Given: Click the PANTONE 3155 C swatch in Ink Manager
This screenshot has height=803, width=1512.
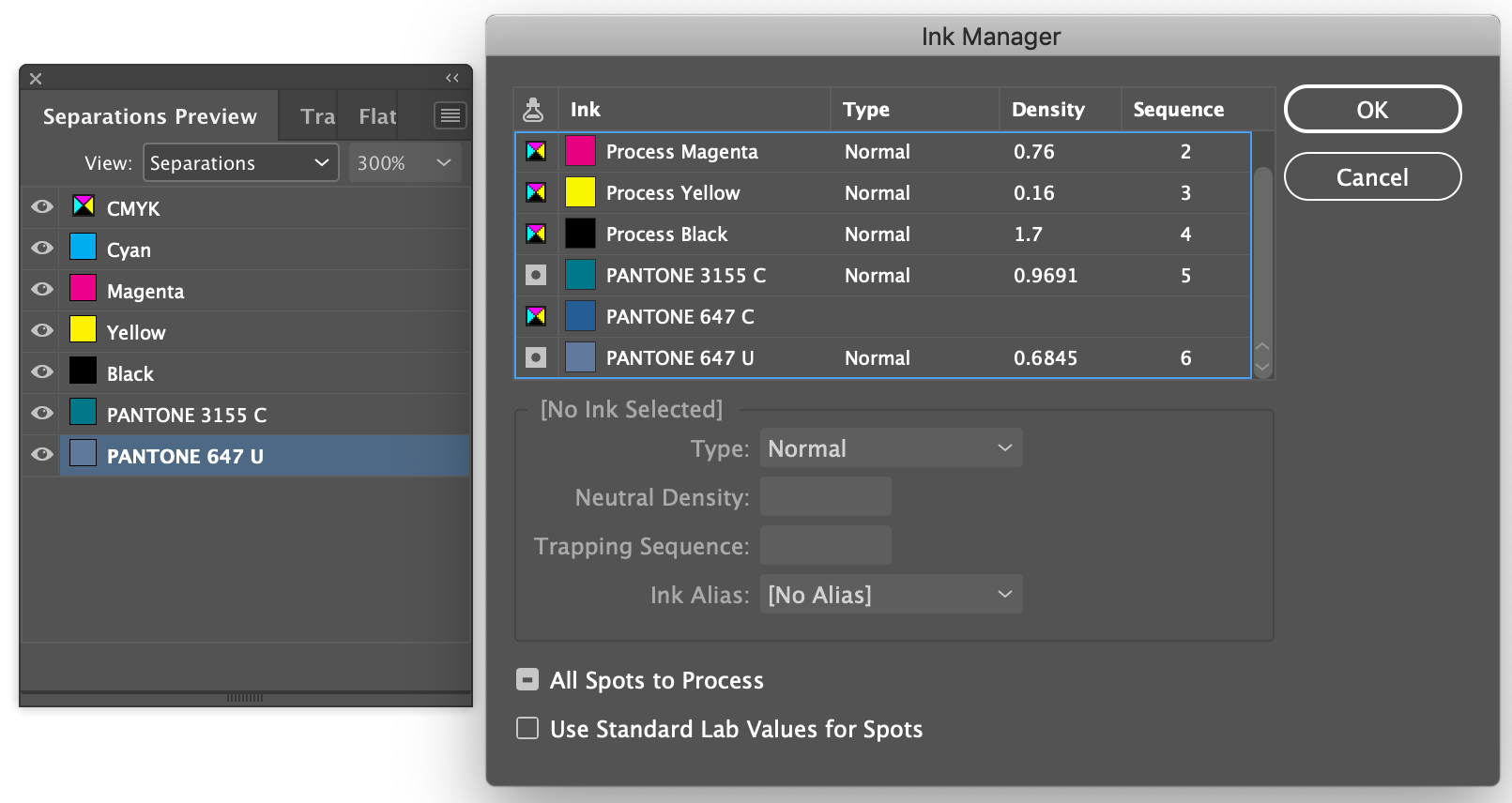Looking at the screenshot, I should 580,275.
